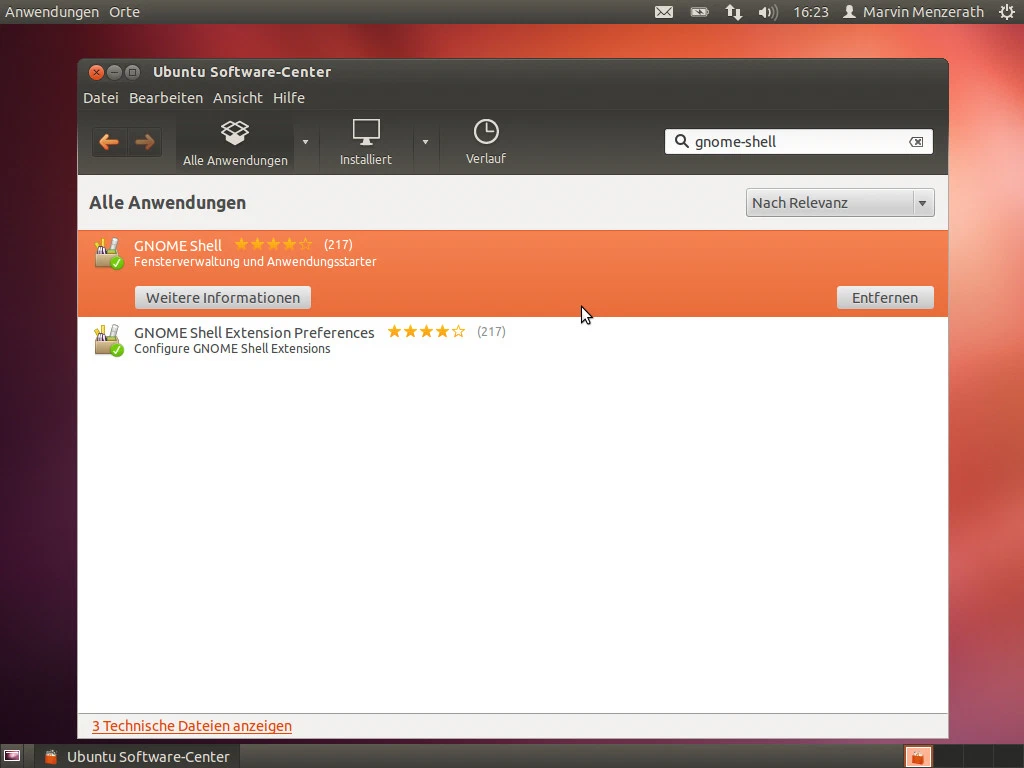Go back with the left arrow

pos(109,142)
